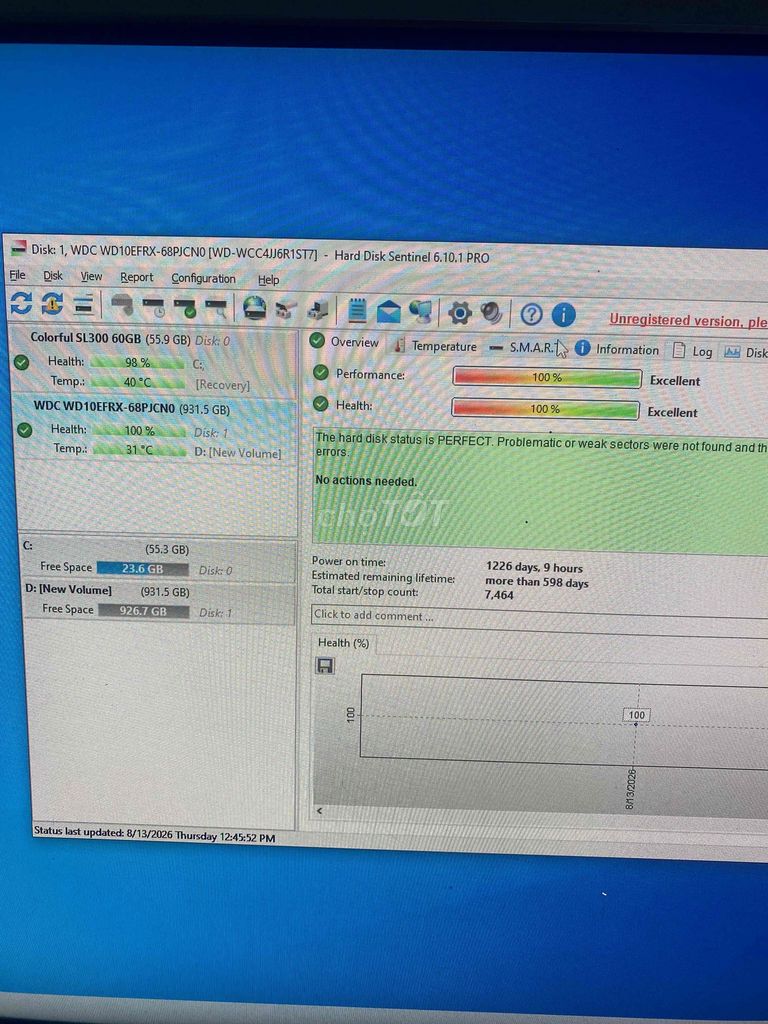Click the '1226 days, 9 hours' power on value
The image size is (768, 1024).
(x=534, y=568)
